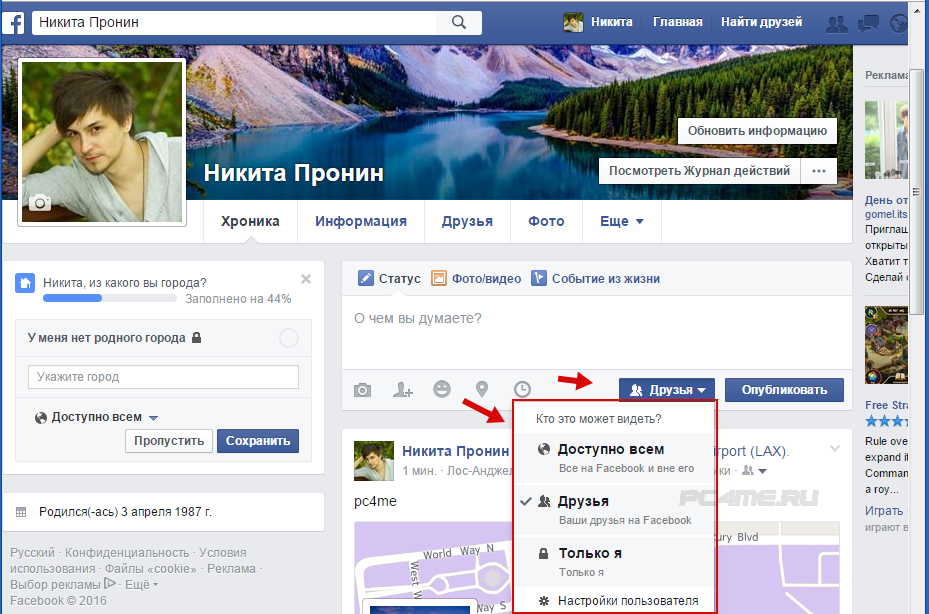This screenshot has height=614, width=929.
Task: Tag people with the composer person icon
Action: click(403, 390)
